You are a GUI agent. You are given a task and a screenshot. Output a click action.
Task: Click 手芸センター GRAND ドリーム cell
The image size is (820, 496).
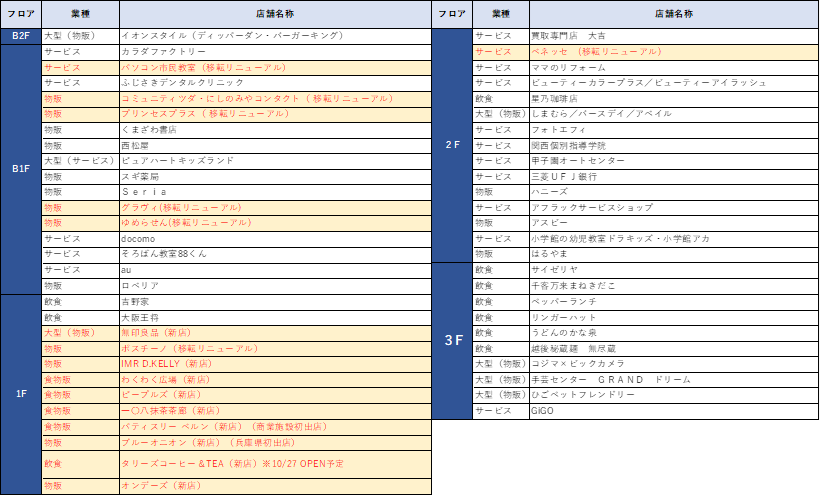click(x=674, y=379)
